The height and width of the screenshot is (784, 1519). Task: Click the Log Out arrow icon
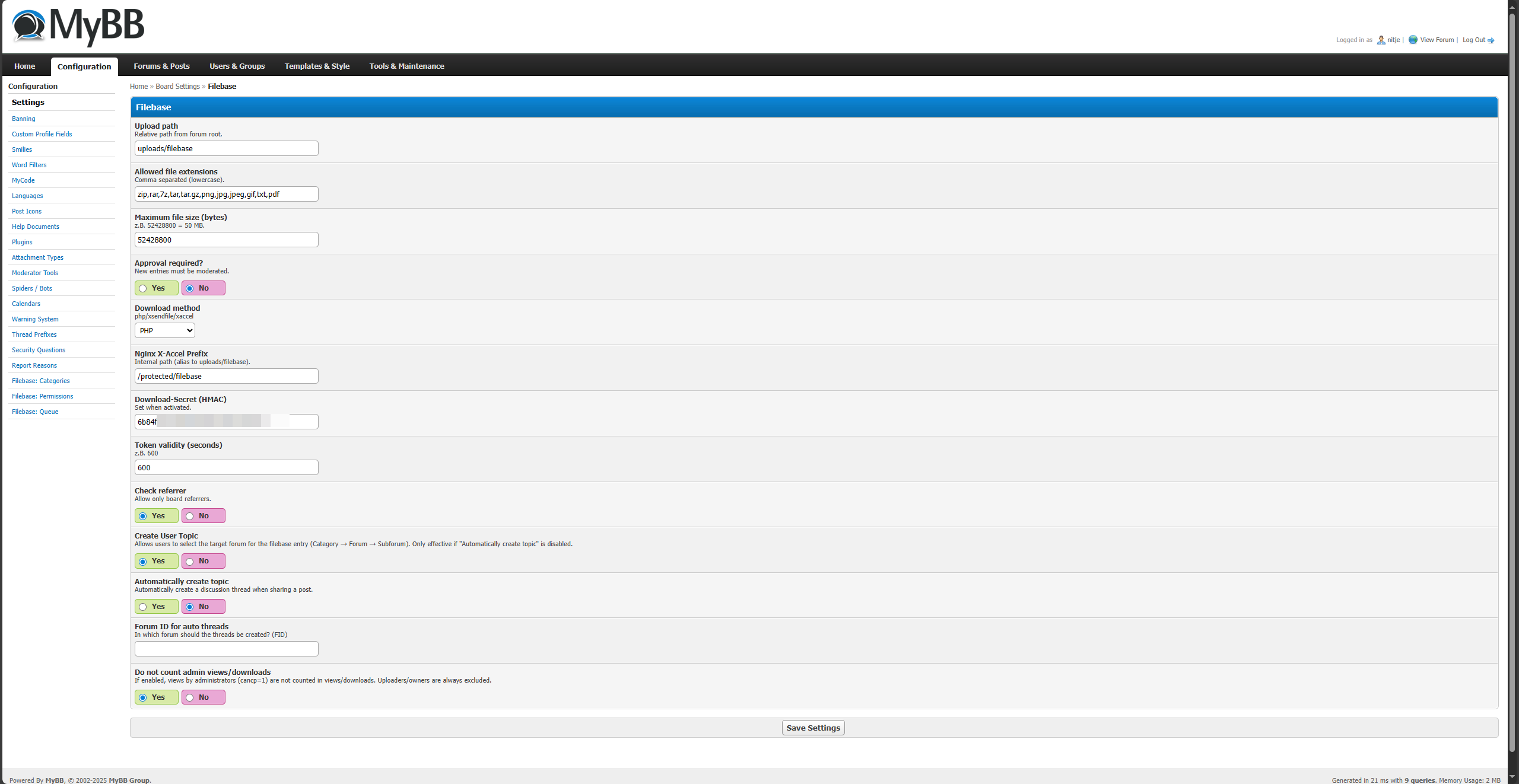(x=1491, y=40)
